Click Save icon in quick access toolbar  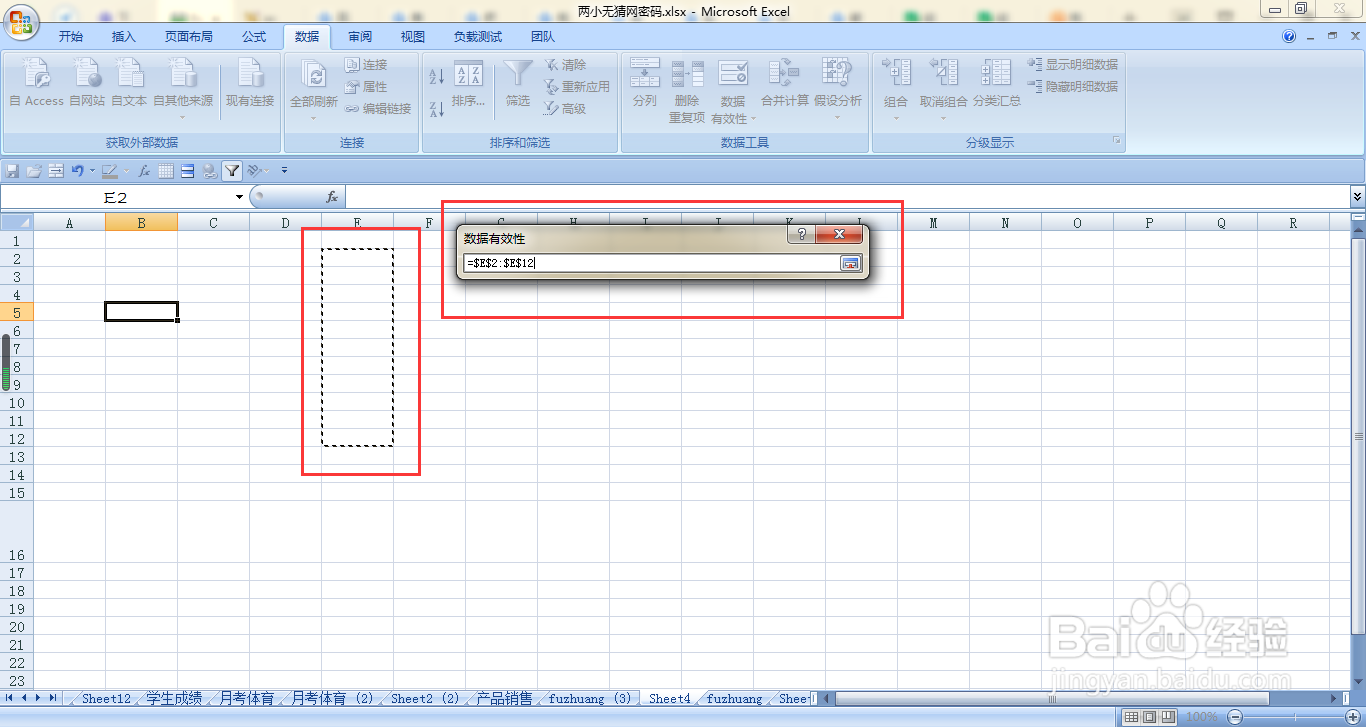pos(13,171)
